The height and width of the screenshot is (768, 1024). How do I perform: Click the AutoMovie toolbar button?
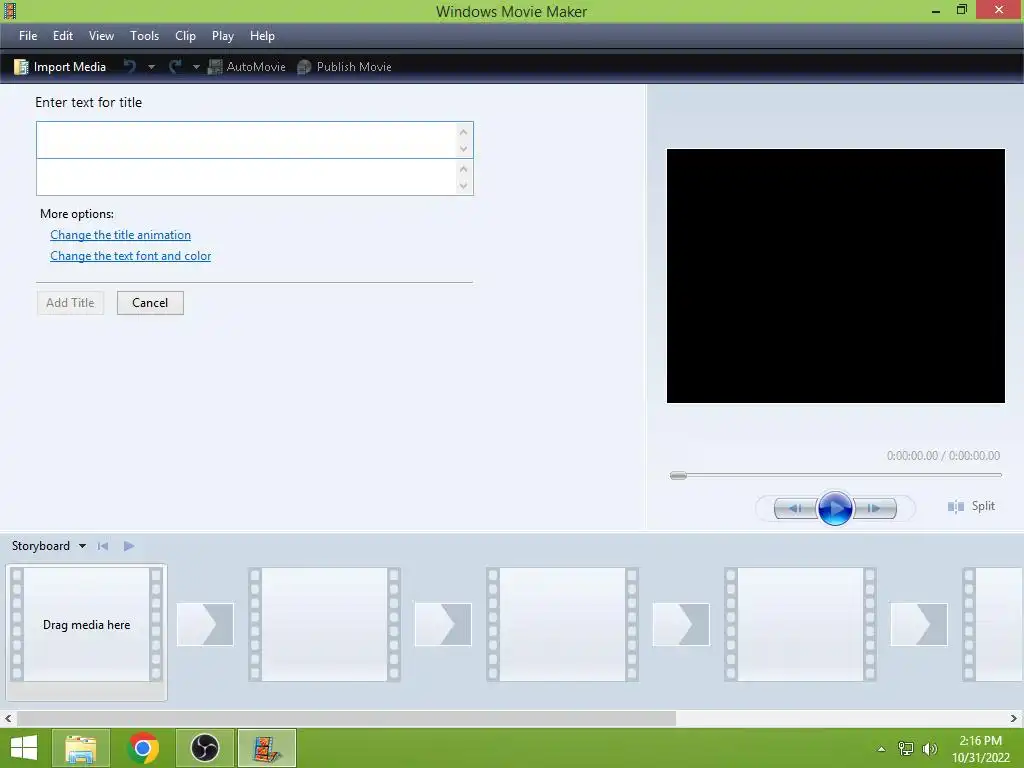(x=247, y=67)
